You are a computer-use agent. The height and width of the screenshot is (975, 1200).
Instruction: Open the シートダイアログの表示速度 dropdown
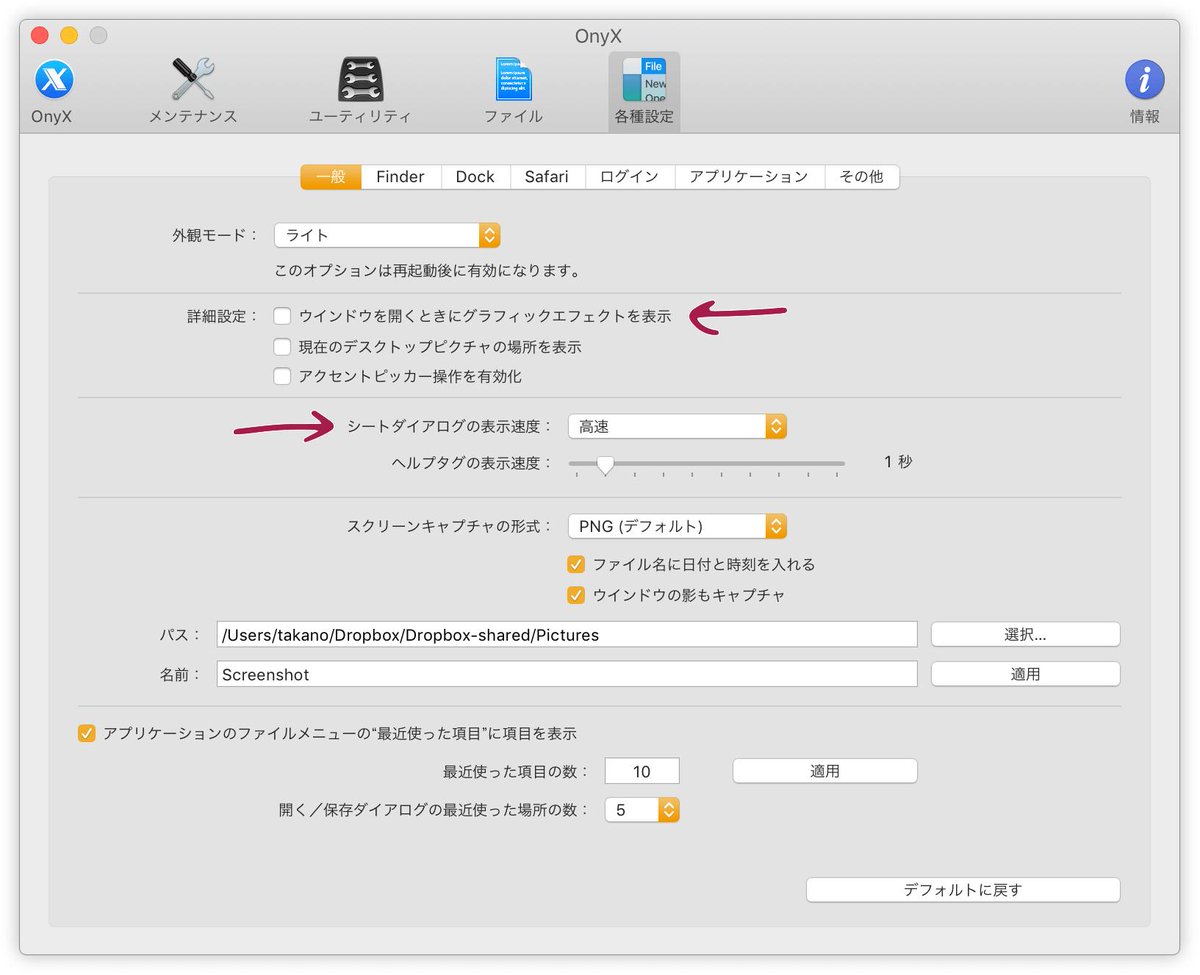pos(677,426)
